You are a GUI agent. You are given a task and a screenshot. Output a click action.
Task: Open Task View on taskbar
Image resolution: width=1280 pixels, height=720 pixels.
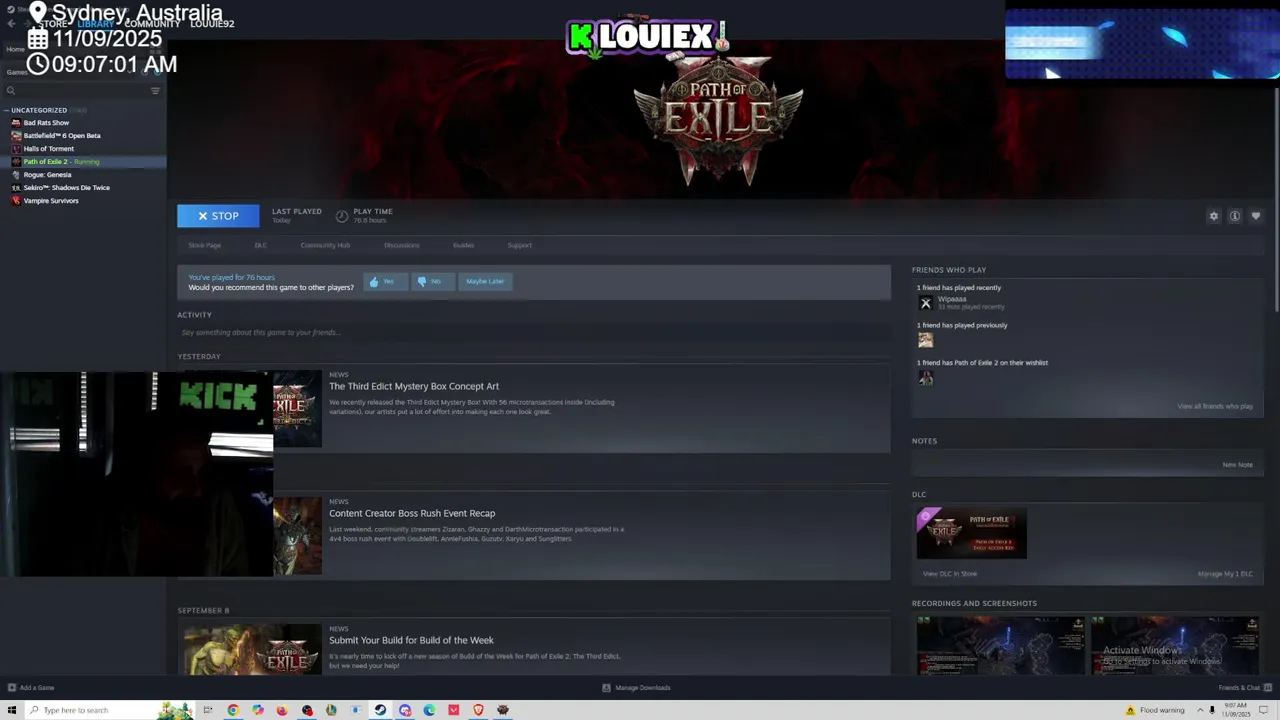click(208, 710)
